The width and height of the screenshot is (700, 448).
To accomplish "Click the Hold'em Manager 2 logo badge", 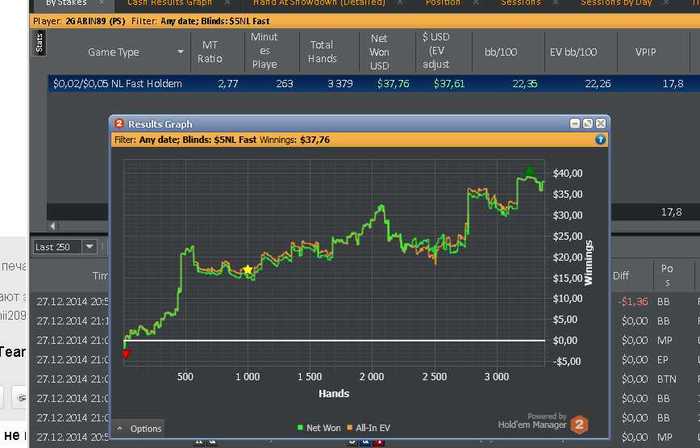I will coord(579,425).
